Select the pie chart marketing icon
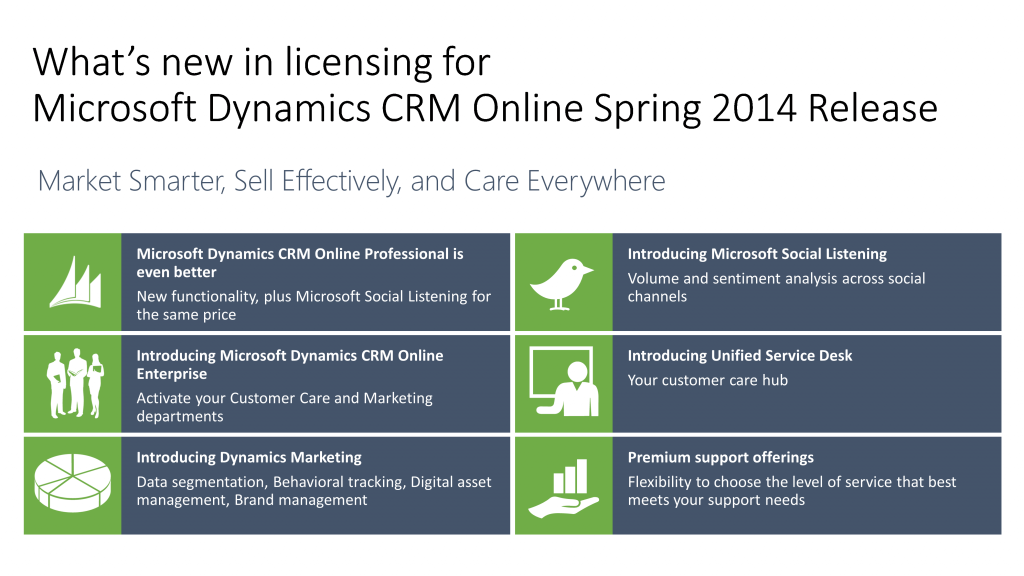 pyautogui.click(x=74, y=485)
